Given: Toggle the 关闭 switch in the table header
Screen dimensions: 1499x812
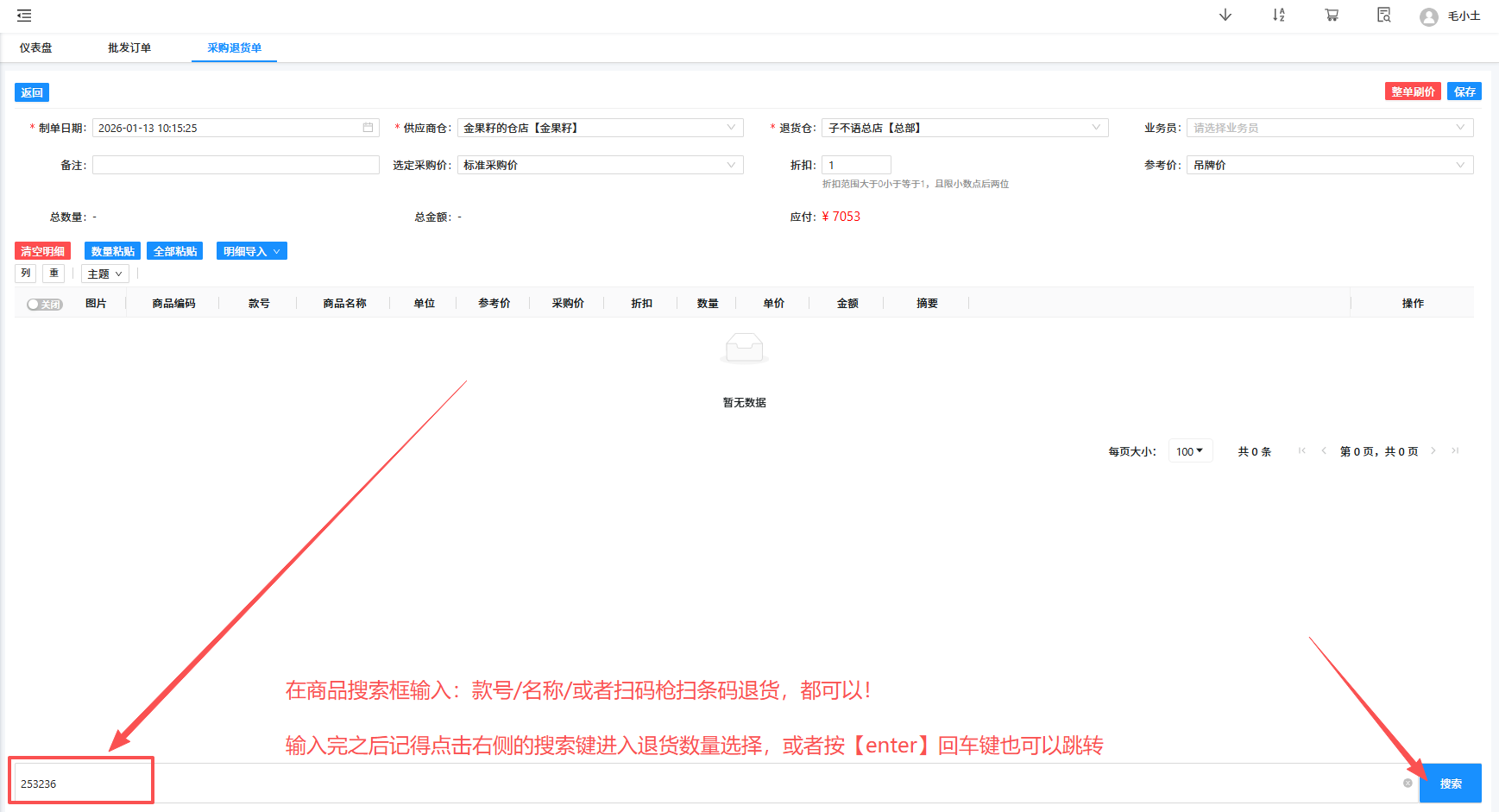Looking at the screenshot, I should (43, 304).
